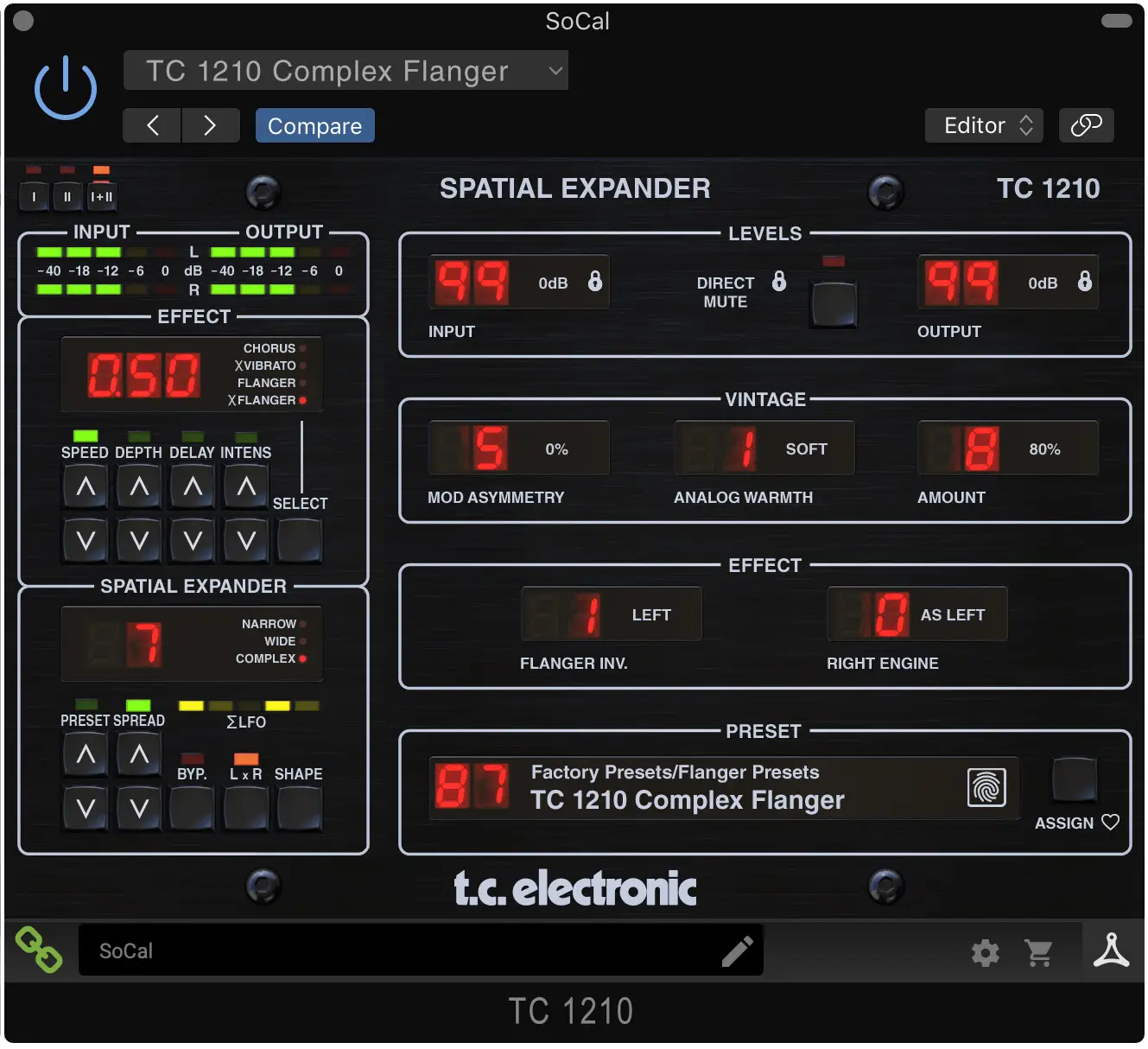Click the CHORUS effect mode label

pyautogui.click(x=270, y=348)
